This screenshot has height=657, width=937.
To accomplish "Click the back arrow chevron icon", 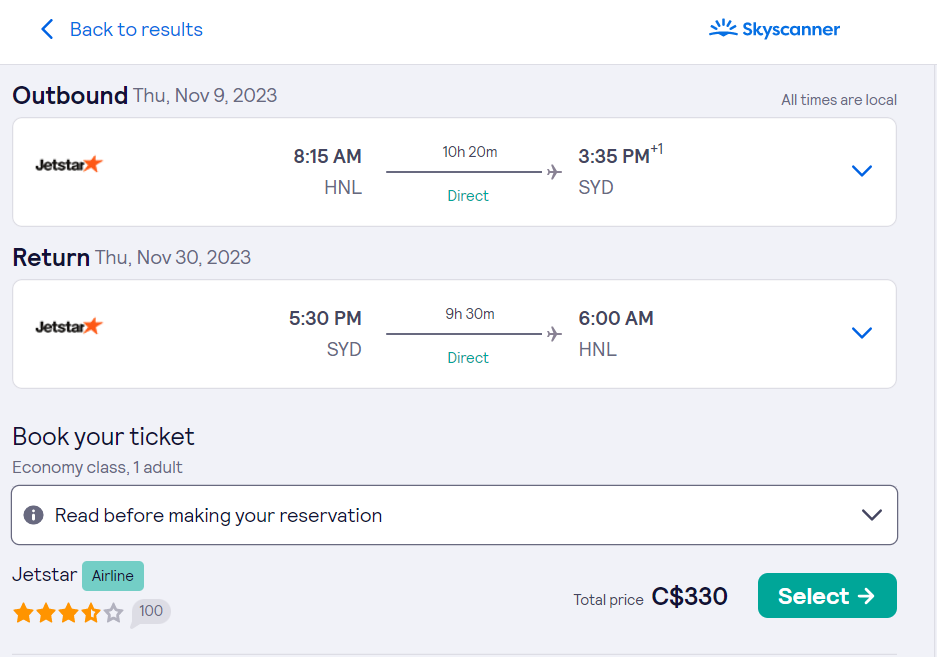I will coord(47,29).
